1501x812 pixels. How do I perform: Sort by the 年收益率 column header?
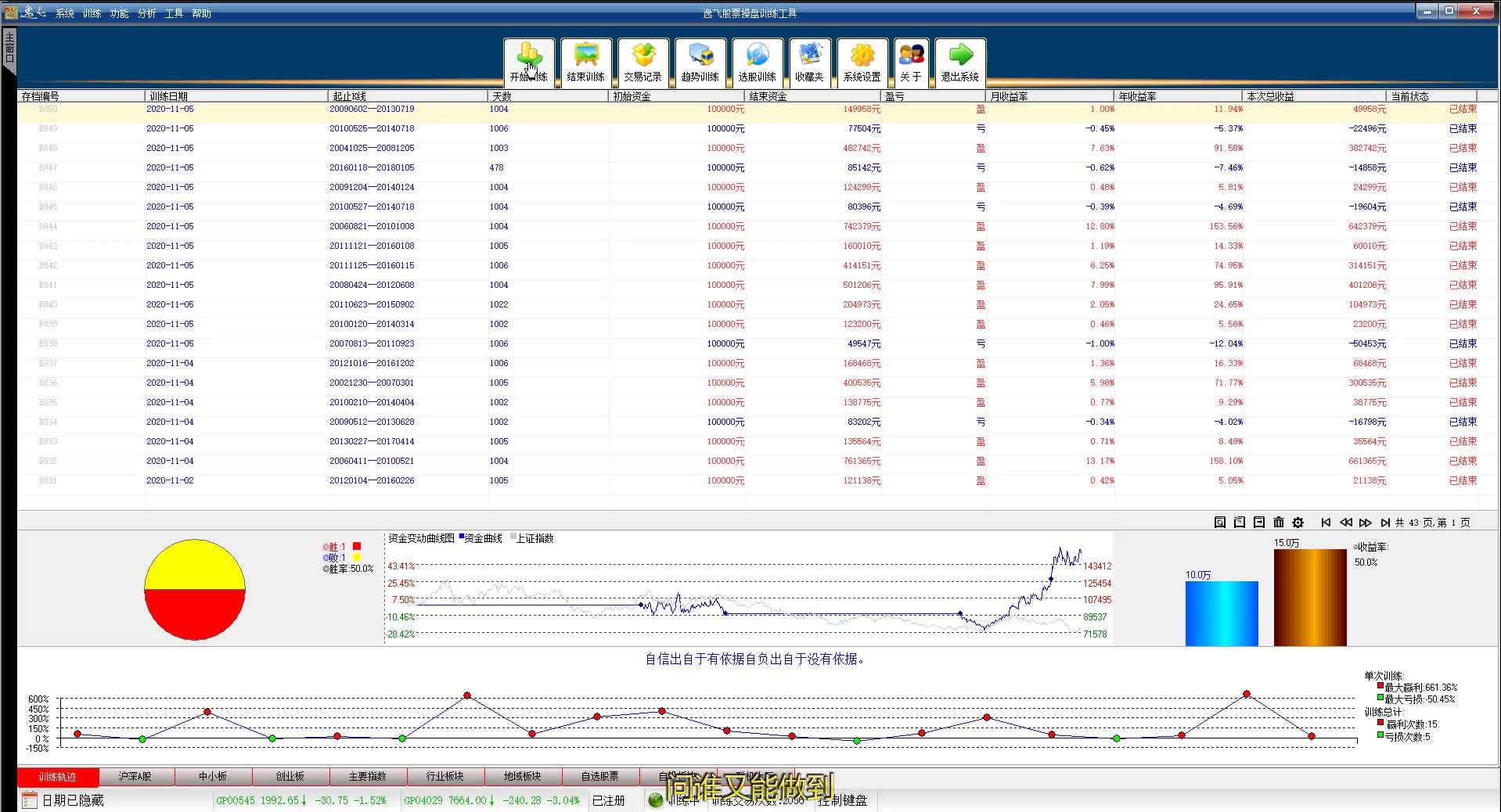(1179, 96)
